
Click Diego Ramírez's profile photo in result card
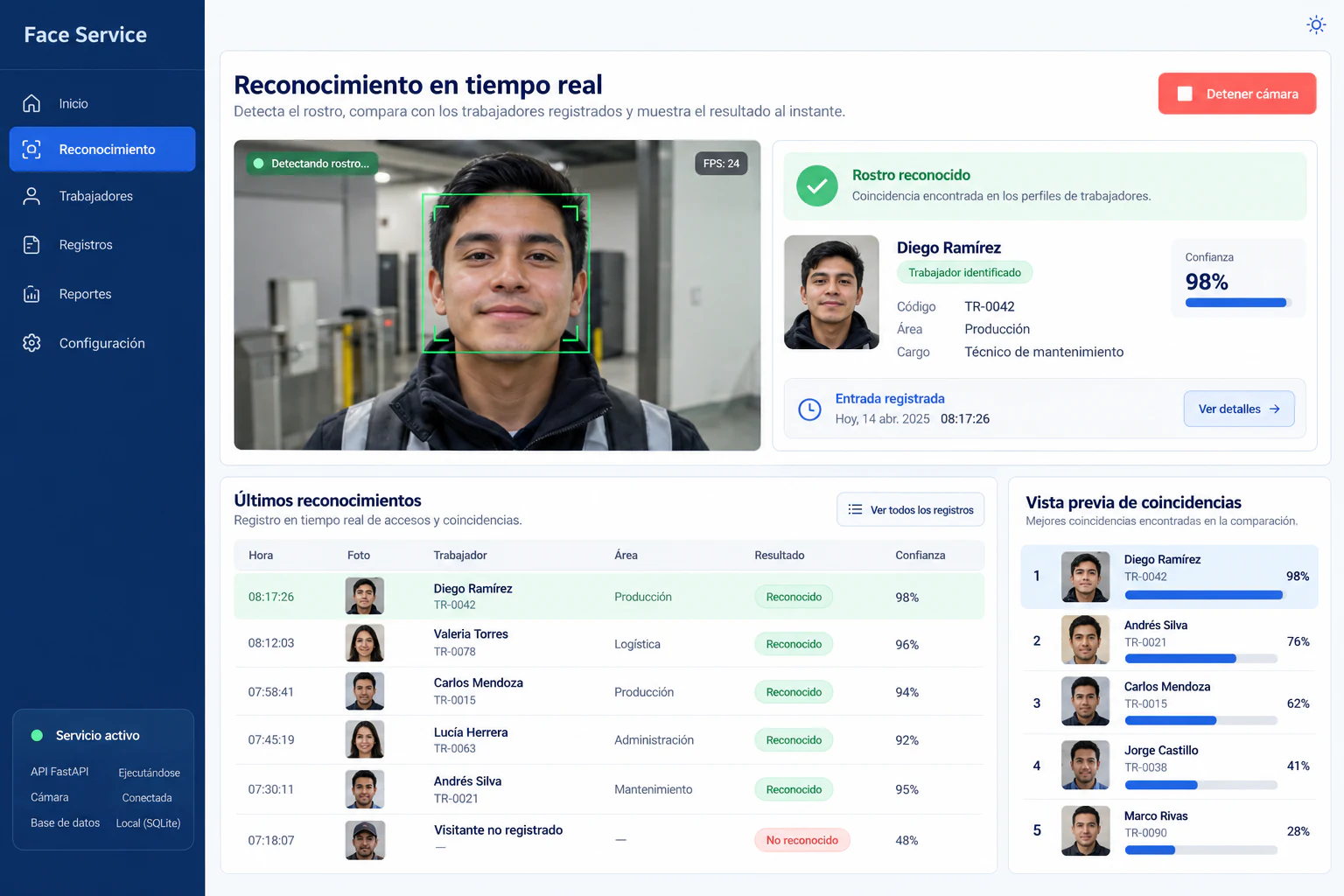pos(831,292)
